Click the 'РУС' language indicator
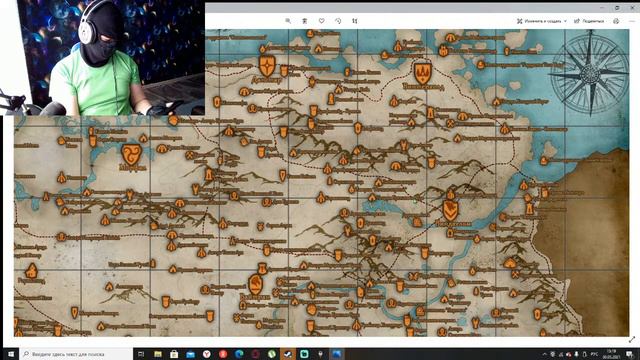The image size is (640, 360). 595,354
